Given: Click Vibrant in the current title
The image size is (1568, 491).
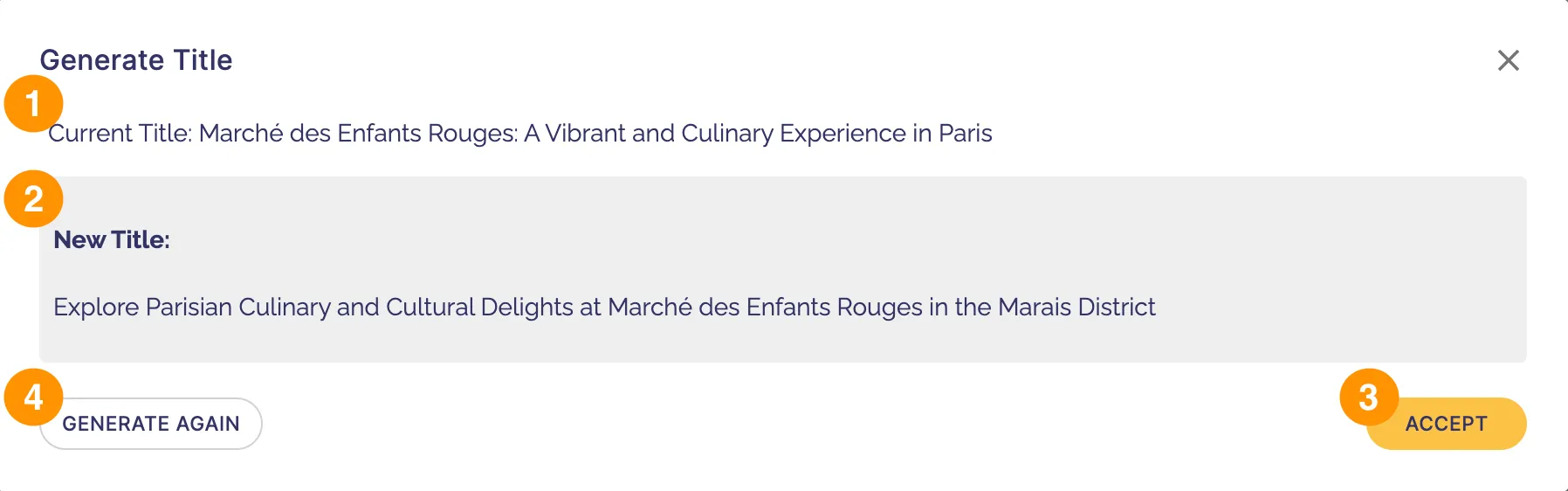Looking at the screenshot, I should (586, 134).
